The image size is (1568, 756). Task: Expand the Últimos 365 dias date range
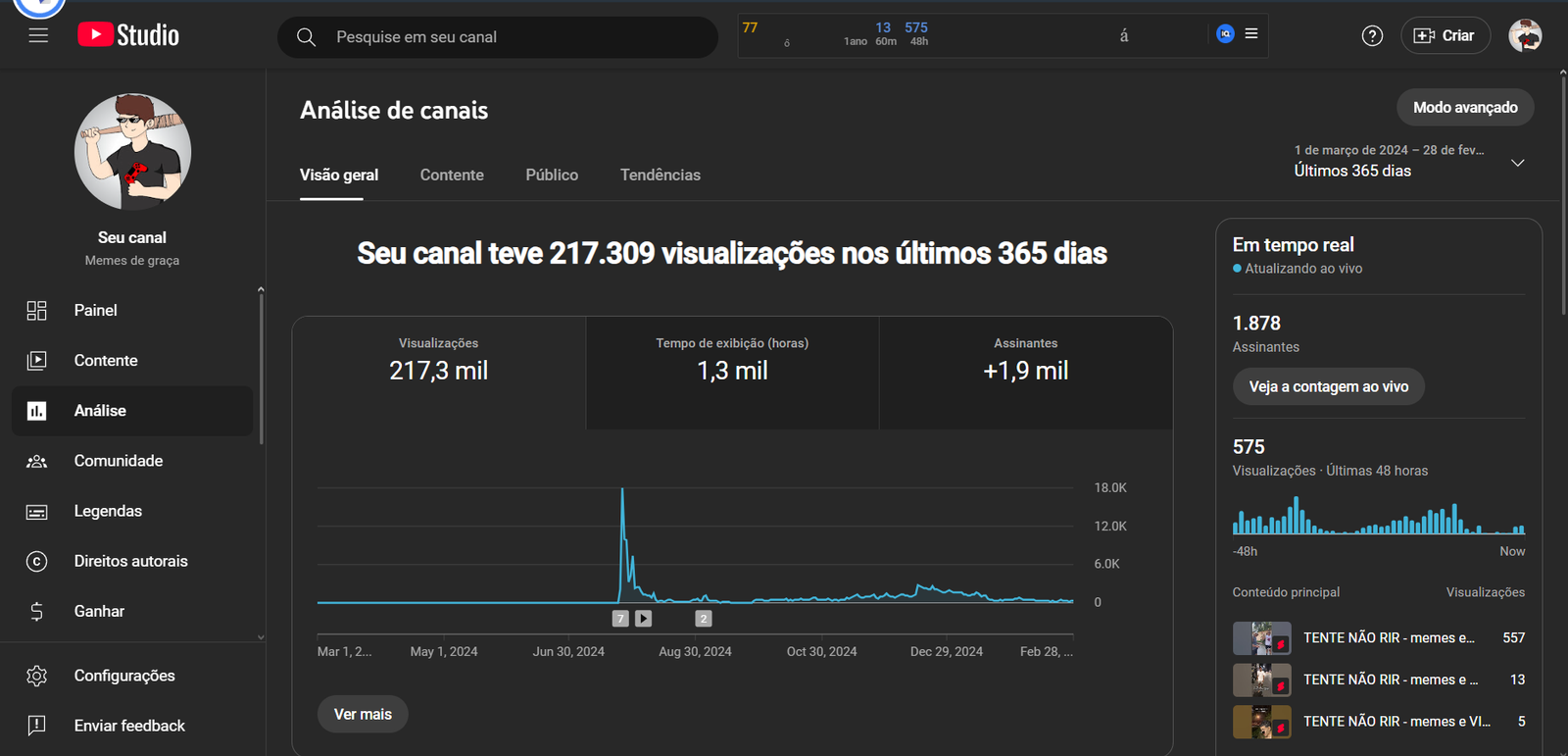coord(1409,161)
